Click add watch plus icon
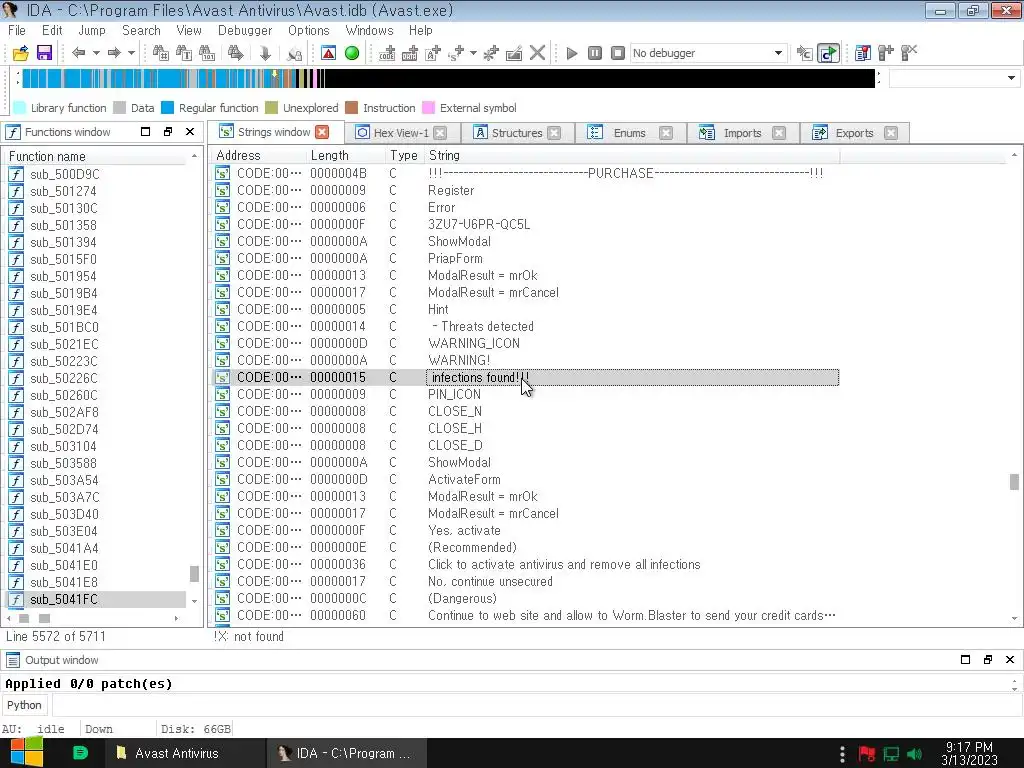1024x768 pixels. click(x=886, y=53)
